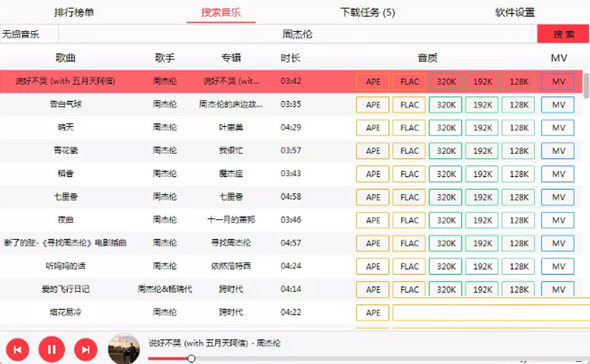This screenshot has height=364, width=590.
Task: Open MV for 青花瓷
Action: click(x=558, y=151)
